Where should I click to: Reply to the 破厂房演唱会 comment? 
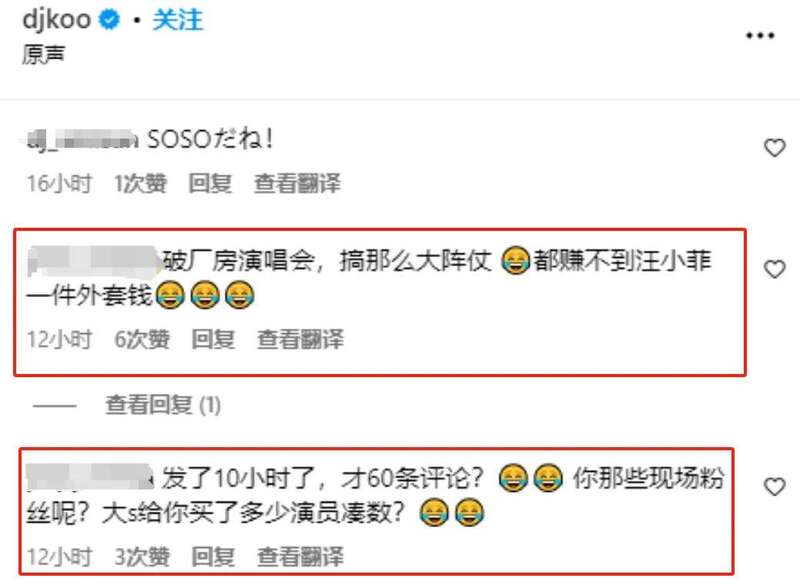(213, 339)
